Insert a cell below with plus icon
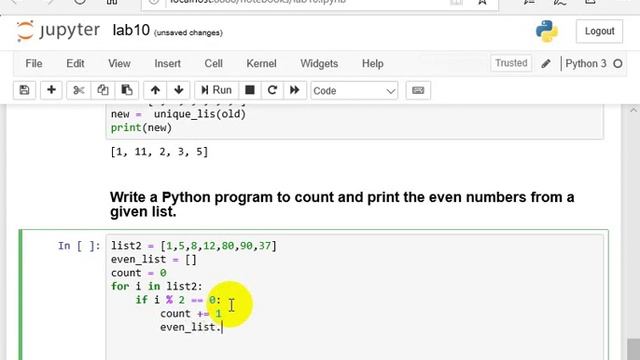Image resolution: width=640 pixels, height=360 pixels. [x=51, y=90]
